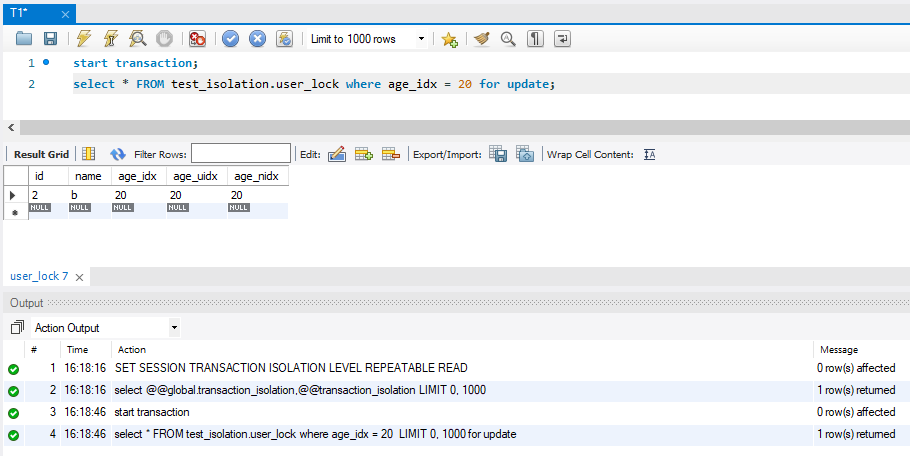
Task: Toggle invisible characters pilcrow icon
Action: click(x=535, y=39)
